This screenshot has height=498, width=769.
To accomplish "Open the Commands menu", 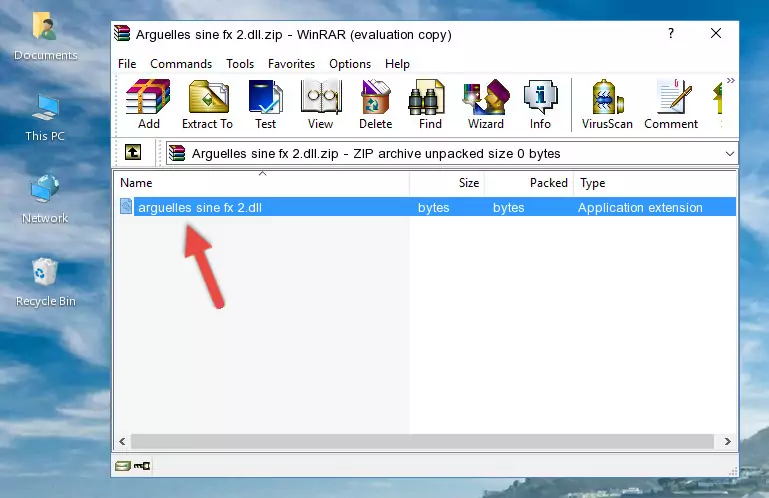I will (x=181, y=64).
